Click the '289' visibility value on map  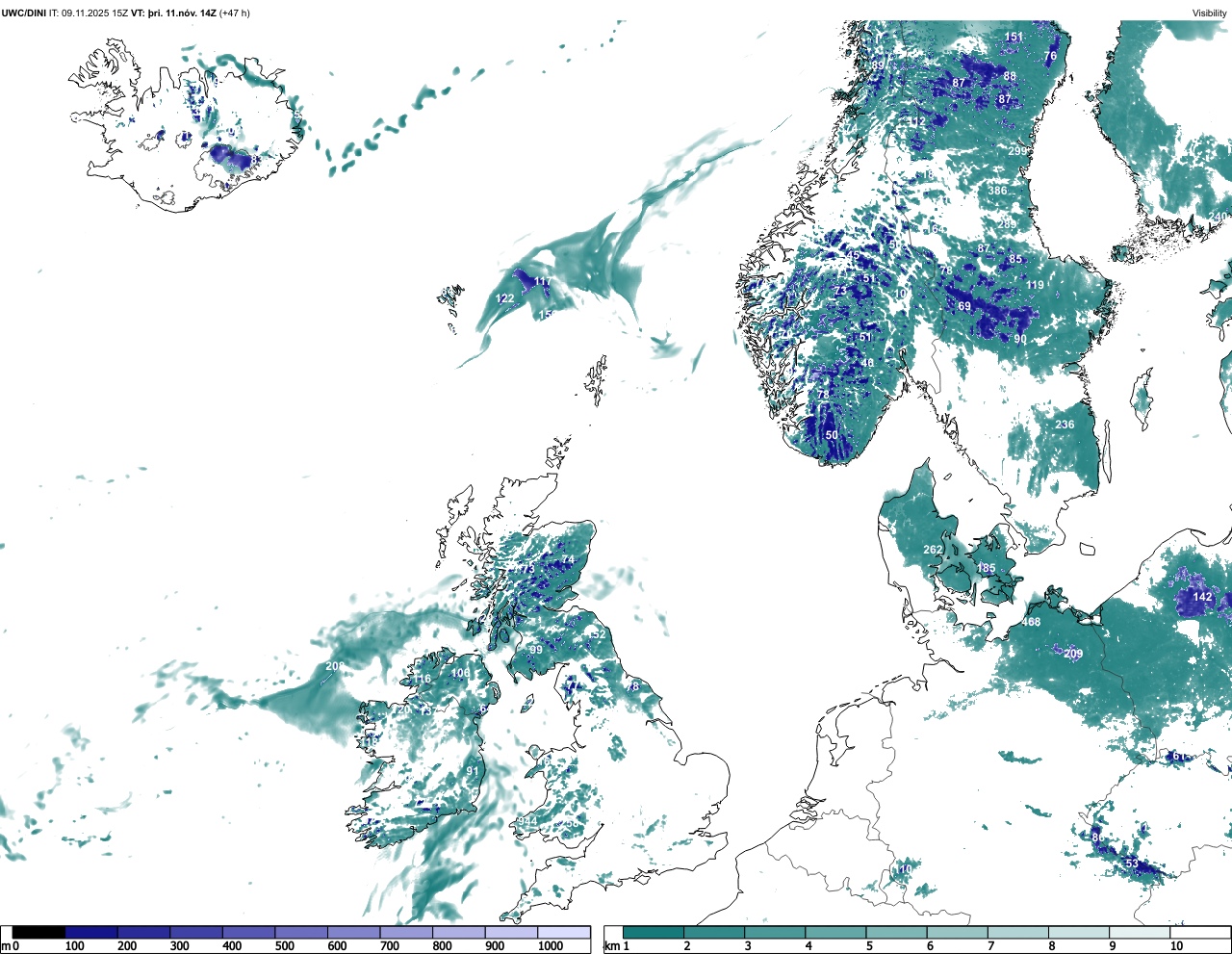click(x=1007, y=224)
